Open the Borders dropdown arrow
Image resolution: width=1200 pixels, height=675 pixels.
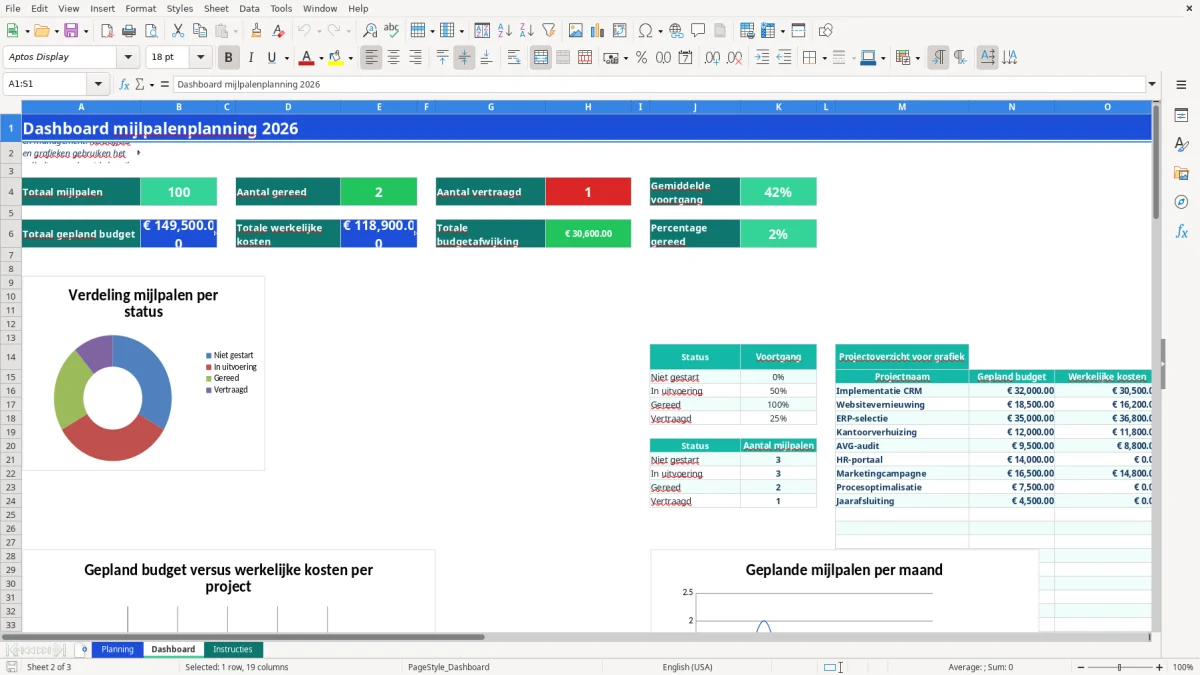[823, 58]
